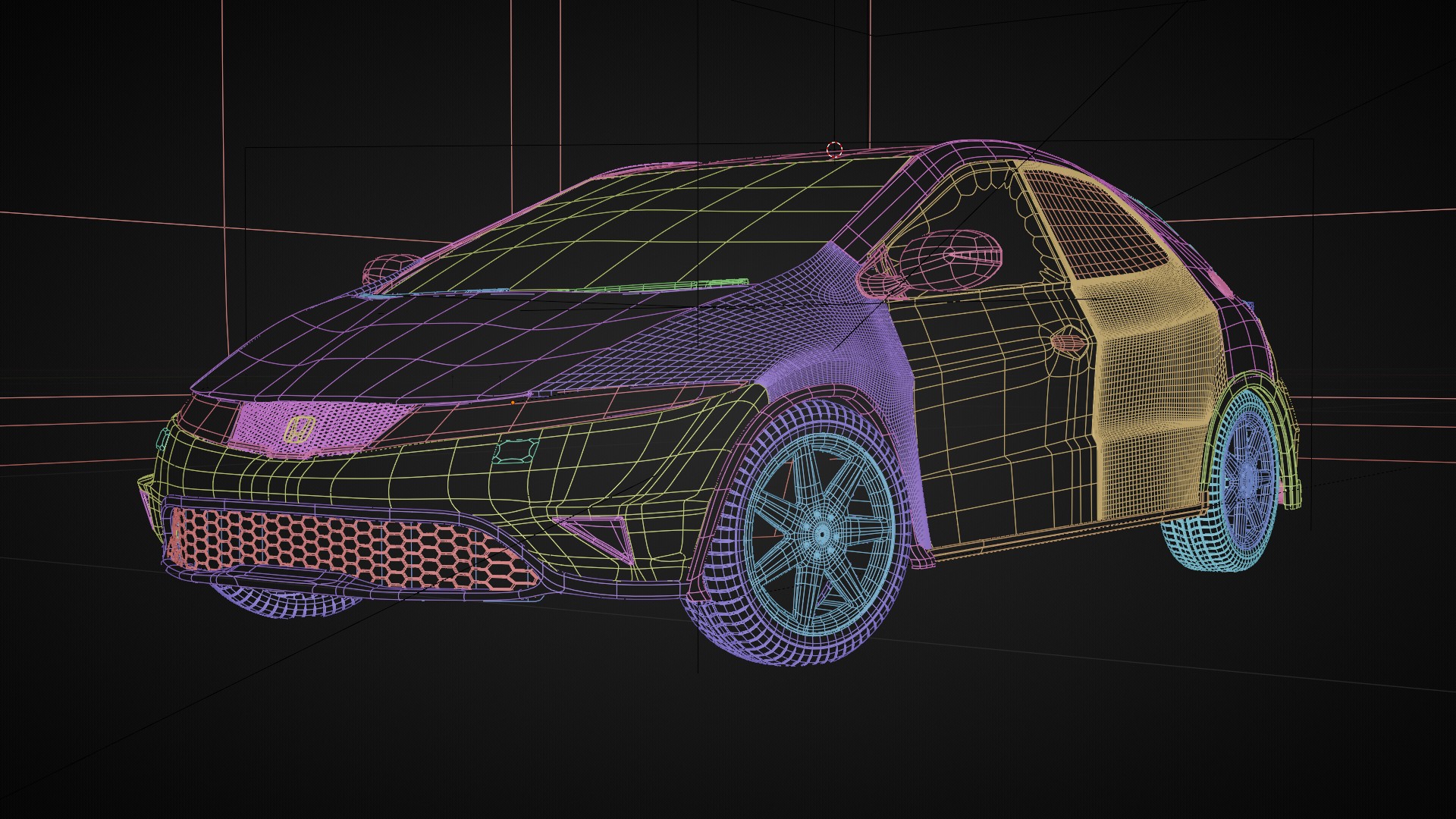Select the Honda logo on the grille
The image size is (1456, 819).
click(x=300, y=430)
